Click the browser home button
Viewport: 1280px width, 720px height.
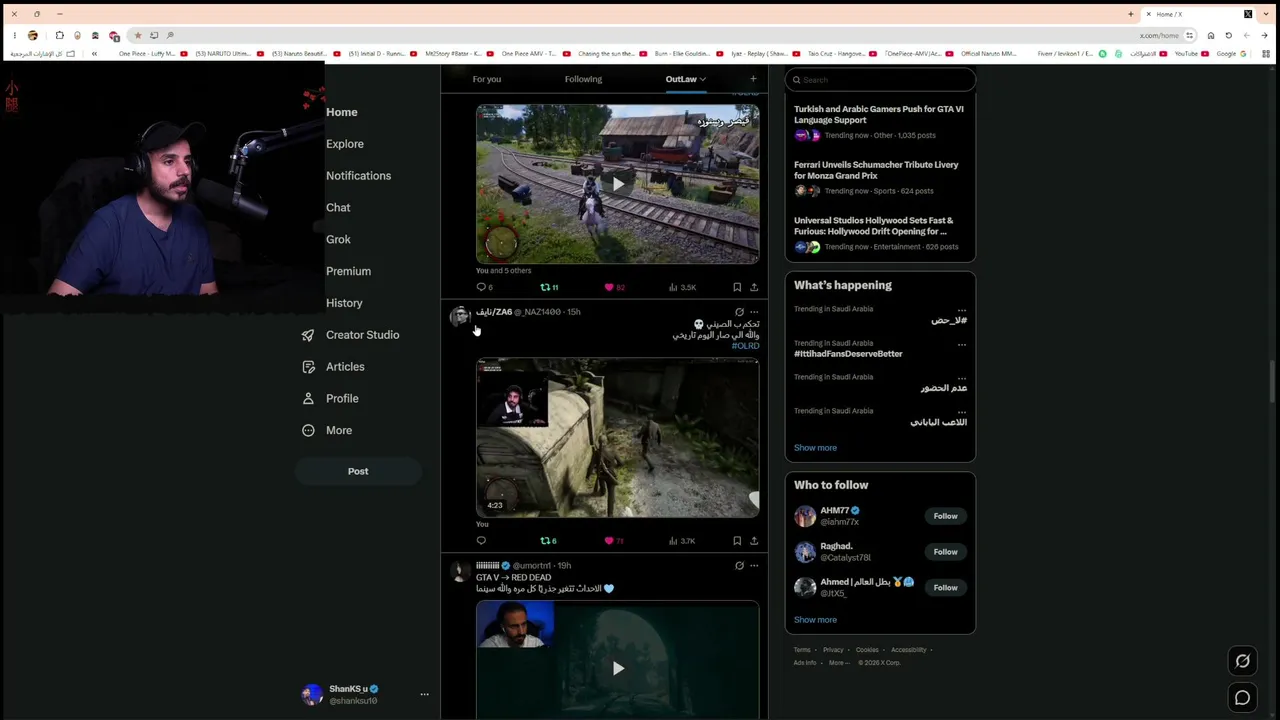(x=1211, y=35)
